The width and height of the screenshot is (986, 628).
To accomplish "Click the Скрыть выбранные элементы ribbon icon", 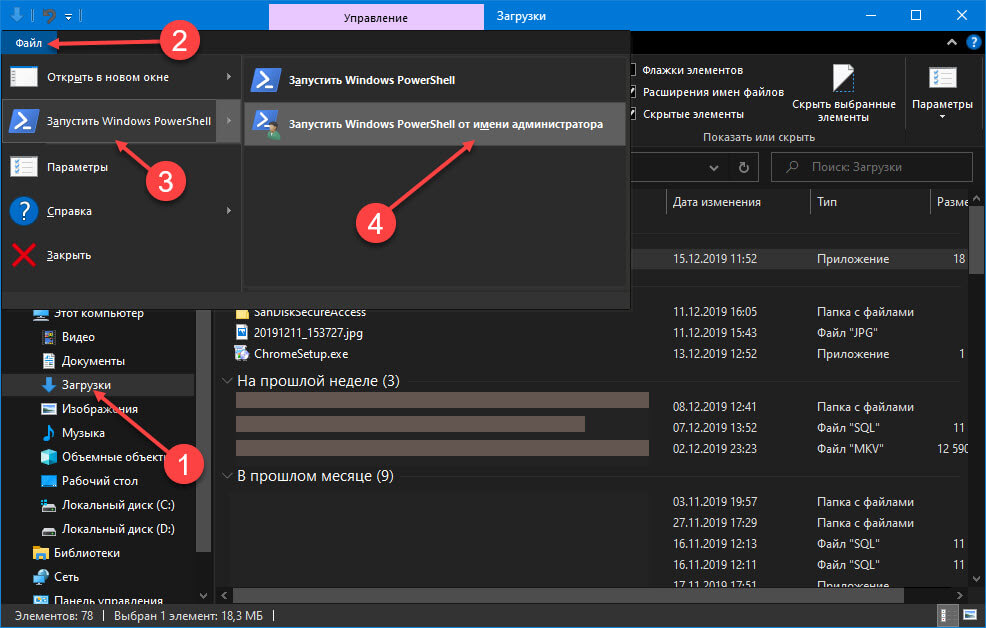I will 843,78.
